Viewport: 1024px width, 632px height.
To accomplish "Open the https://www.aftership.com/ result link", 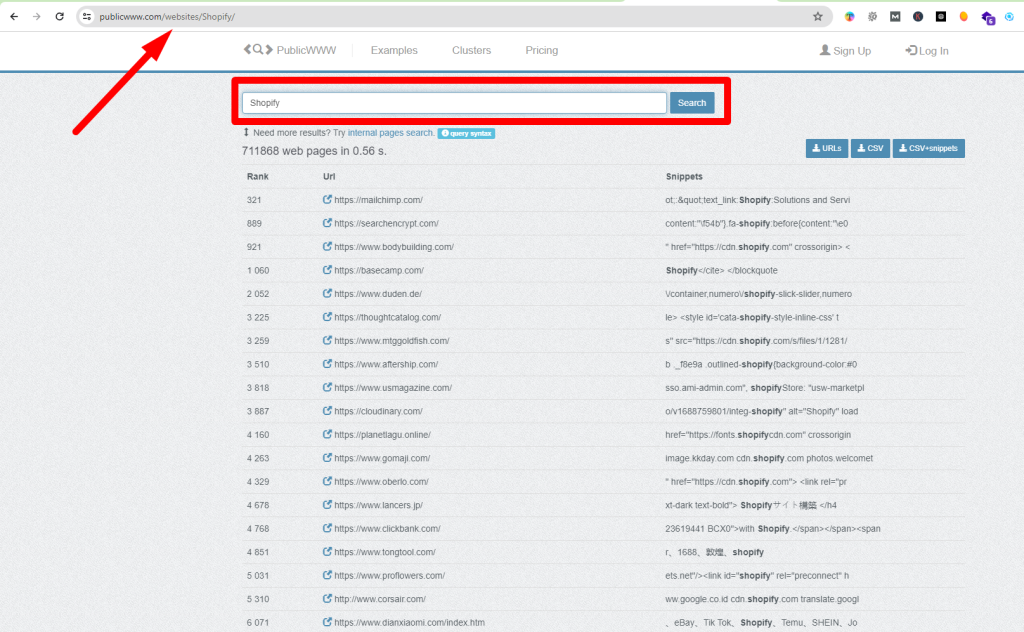I will coord(386,364).
